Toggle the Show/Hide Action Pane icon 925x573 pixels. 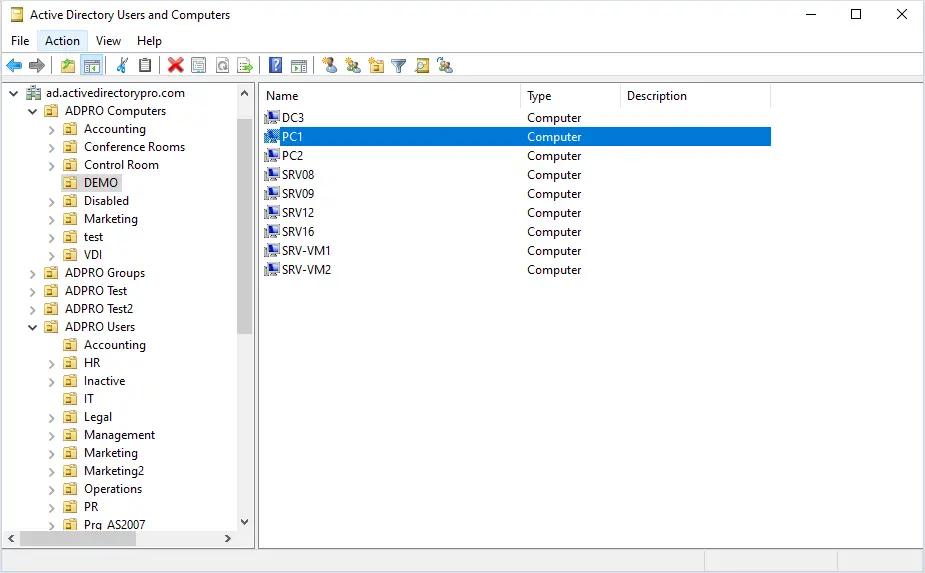[299, 66]
